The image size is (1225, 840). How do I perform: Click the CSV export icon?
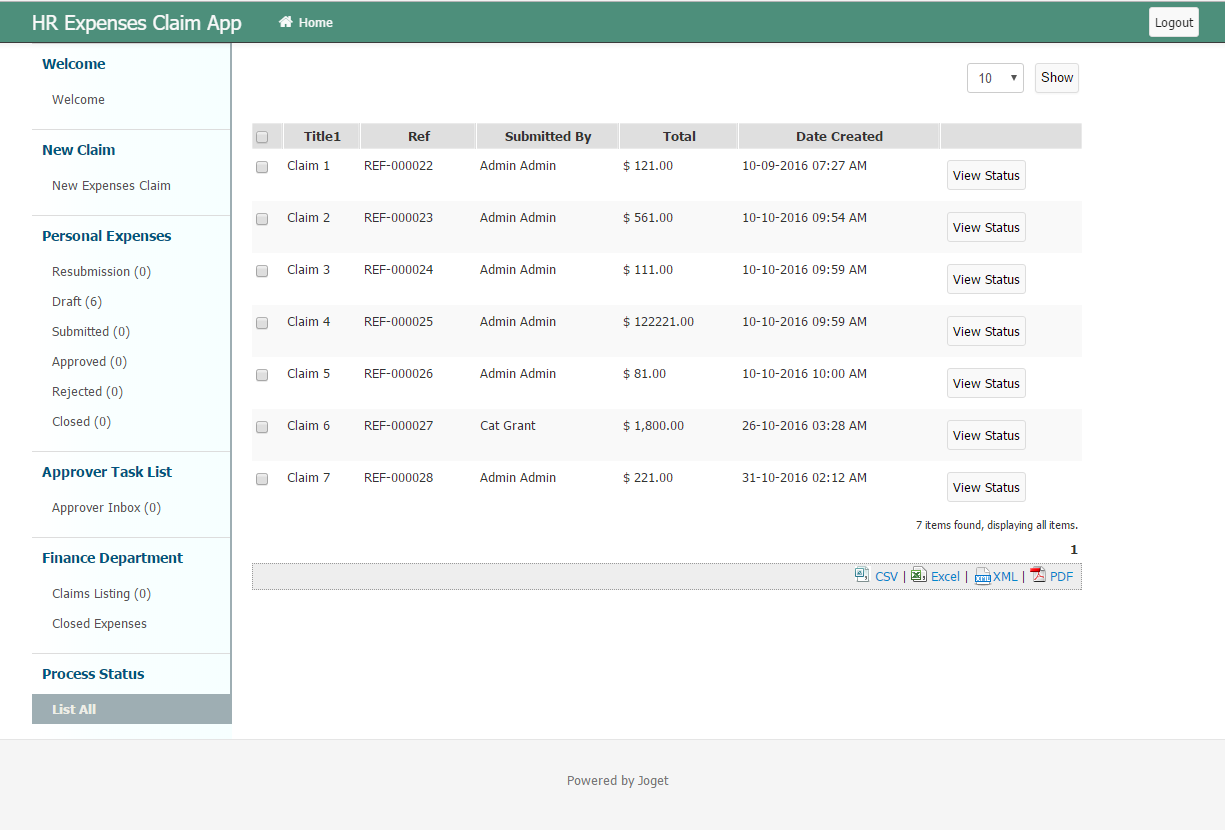click(x=862, y=575)
